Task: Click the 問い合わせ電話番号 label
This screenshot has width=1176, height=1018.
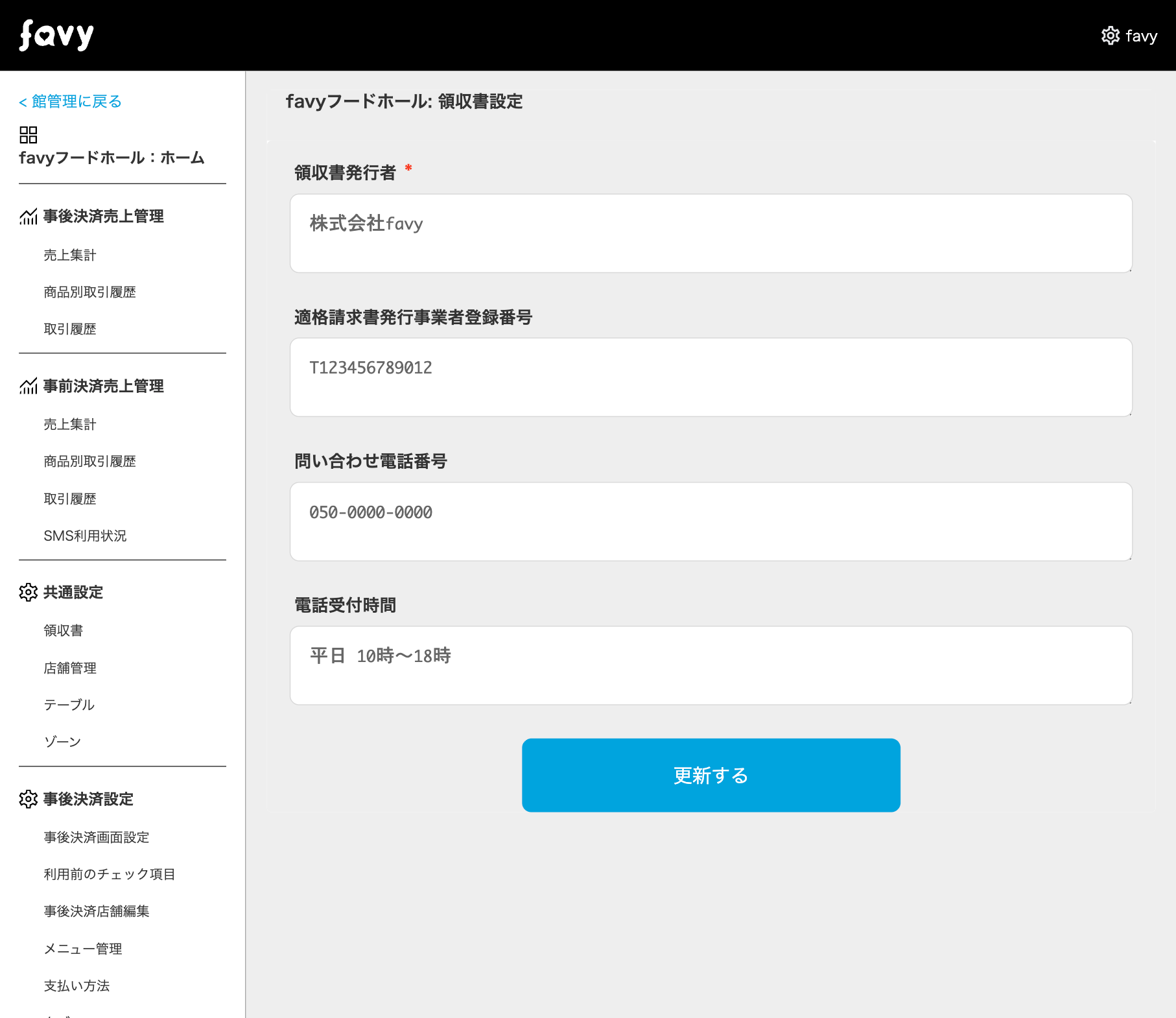Action: click(x=371, y=462)
